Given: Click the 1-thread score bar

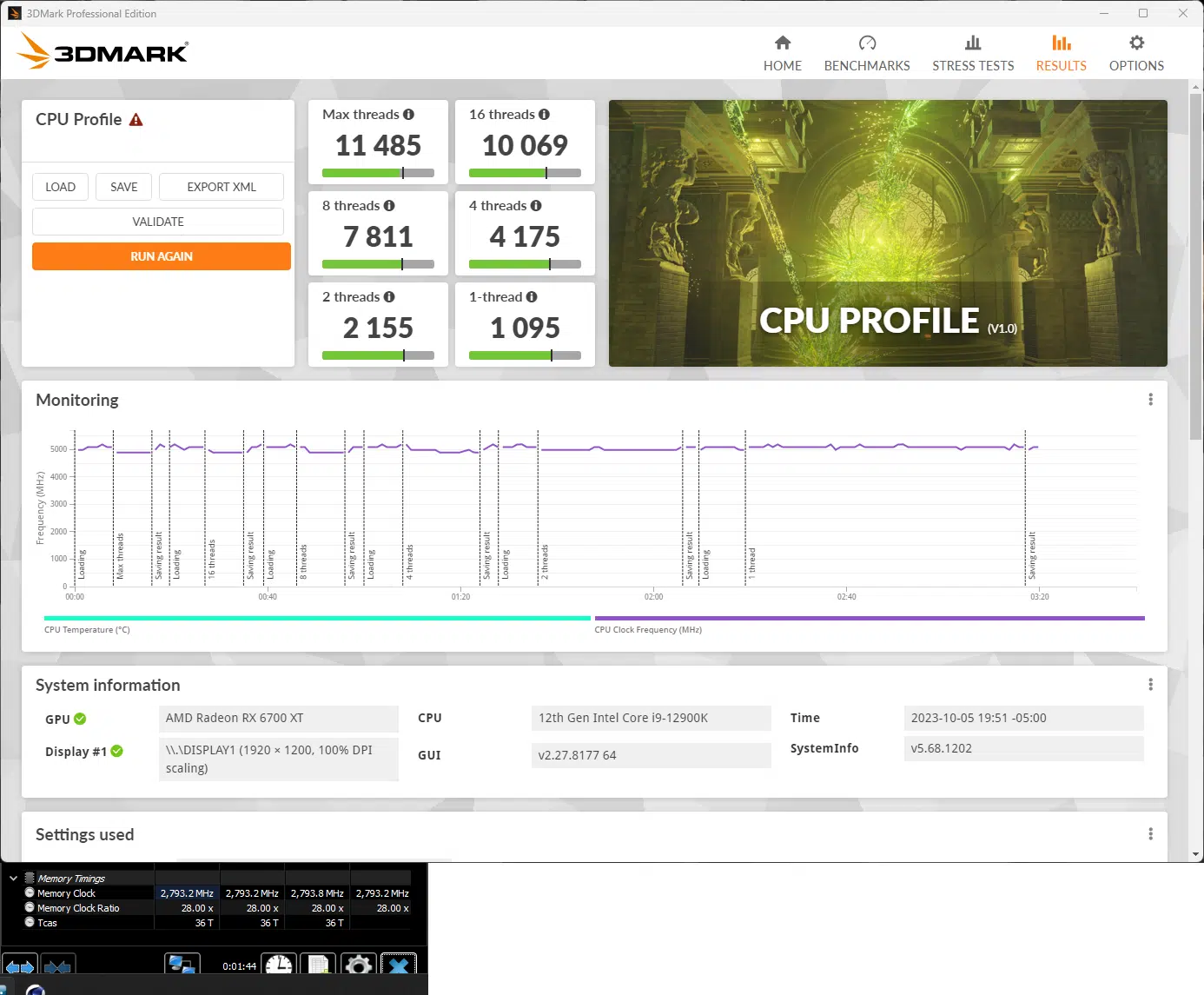Looking at the screenshot, I should coord(525,355).
